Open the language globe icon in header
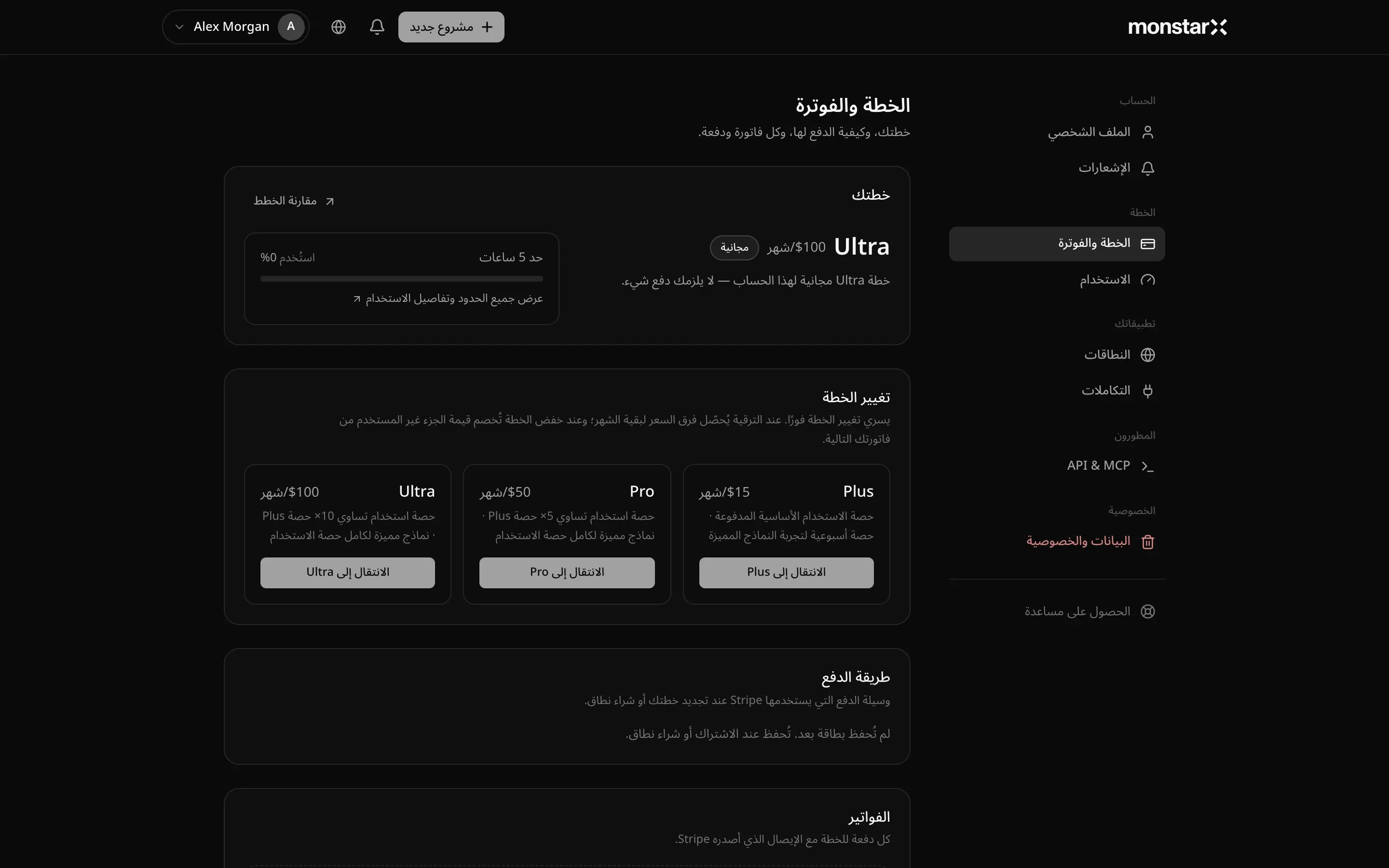1389x868 pixels. [339, 27]
